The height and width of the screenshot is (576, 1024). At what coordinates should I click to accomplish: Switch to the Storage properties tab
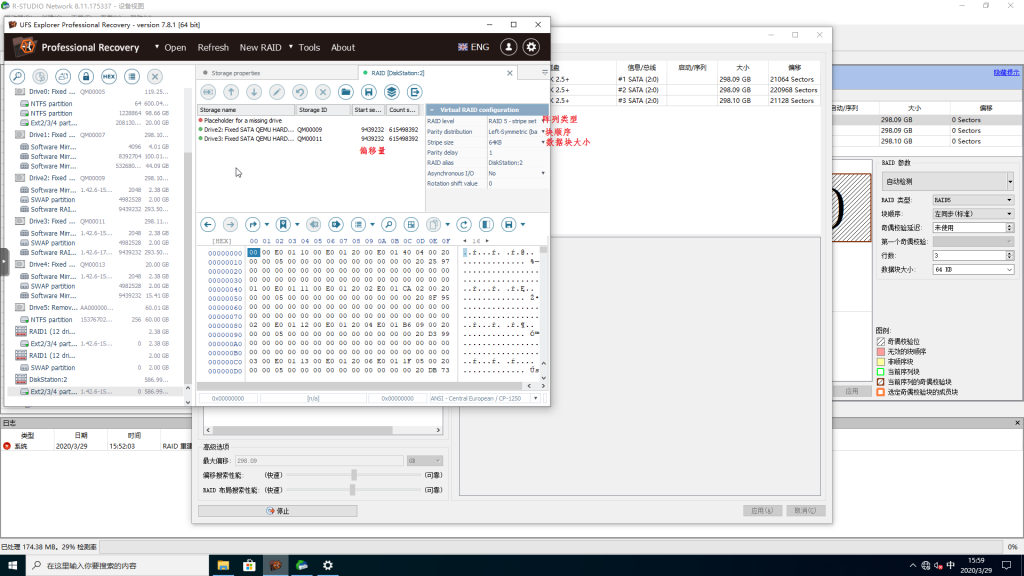(x=233, y=73)
